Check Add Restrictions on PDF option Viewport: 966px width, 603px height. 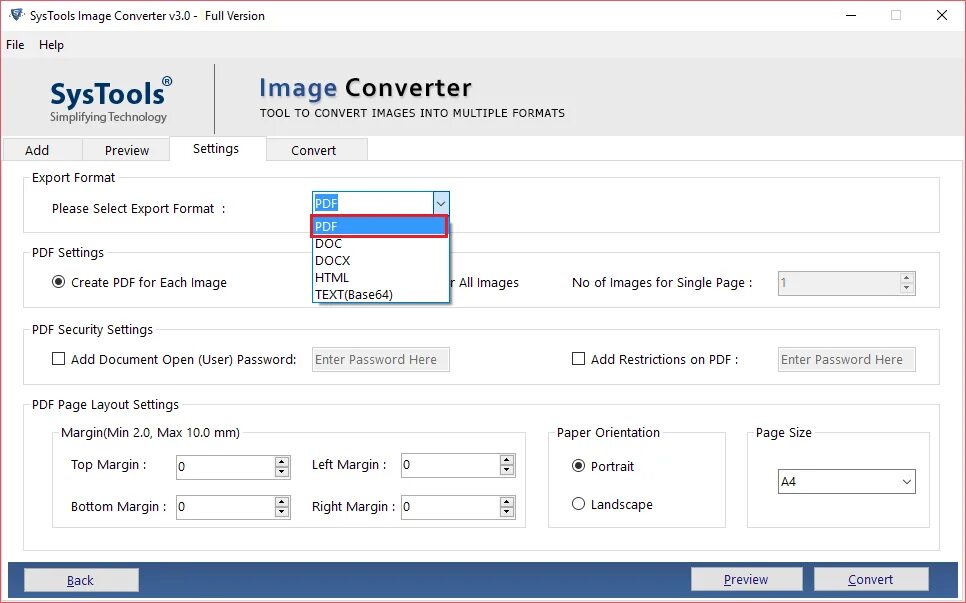point(578,358)
